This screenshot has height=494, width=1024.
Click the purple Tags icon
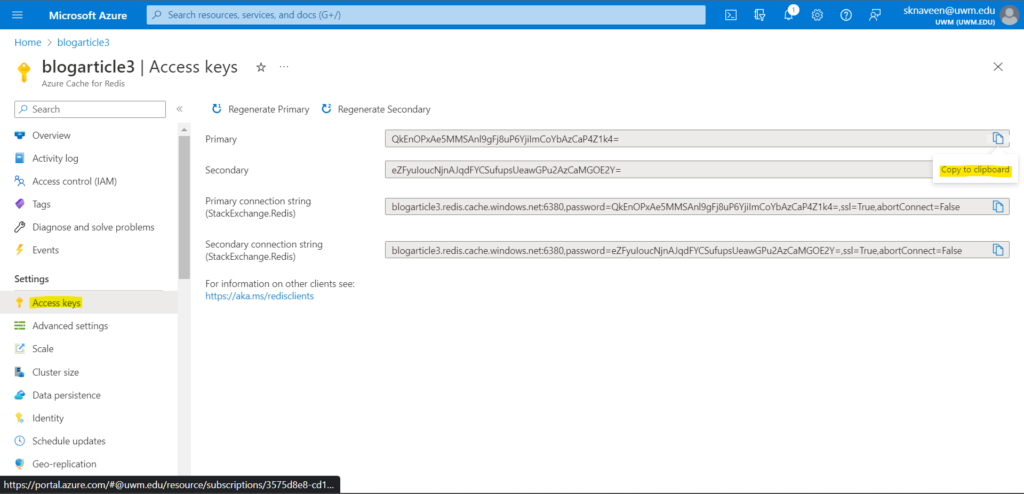pyautogui.click(x=20, y=204)
